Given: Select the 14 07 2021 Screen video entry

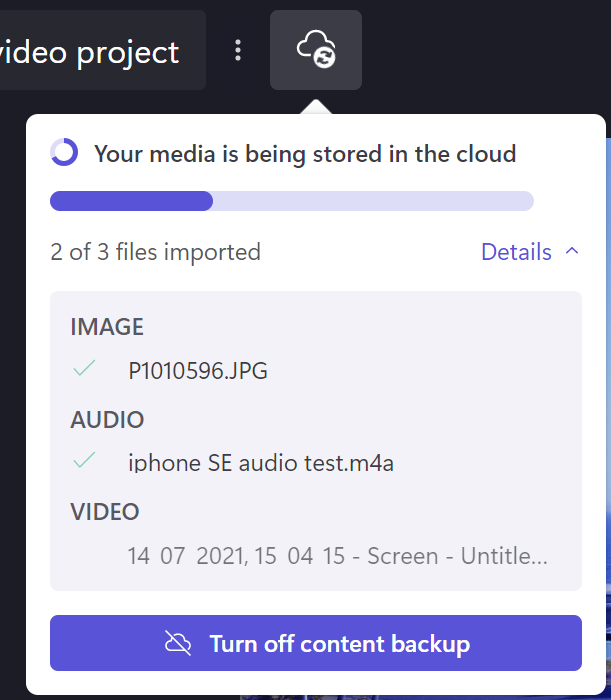Looking at the screenshot, I should pos(337,556).
